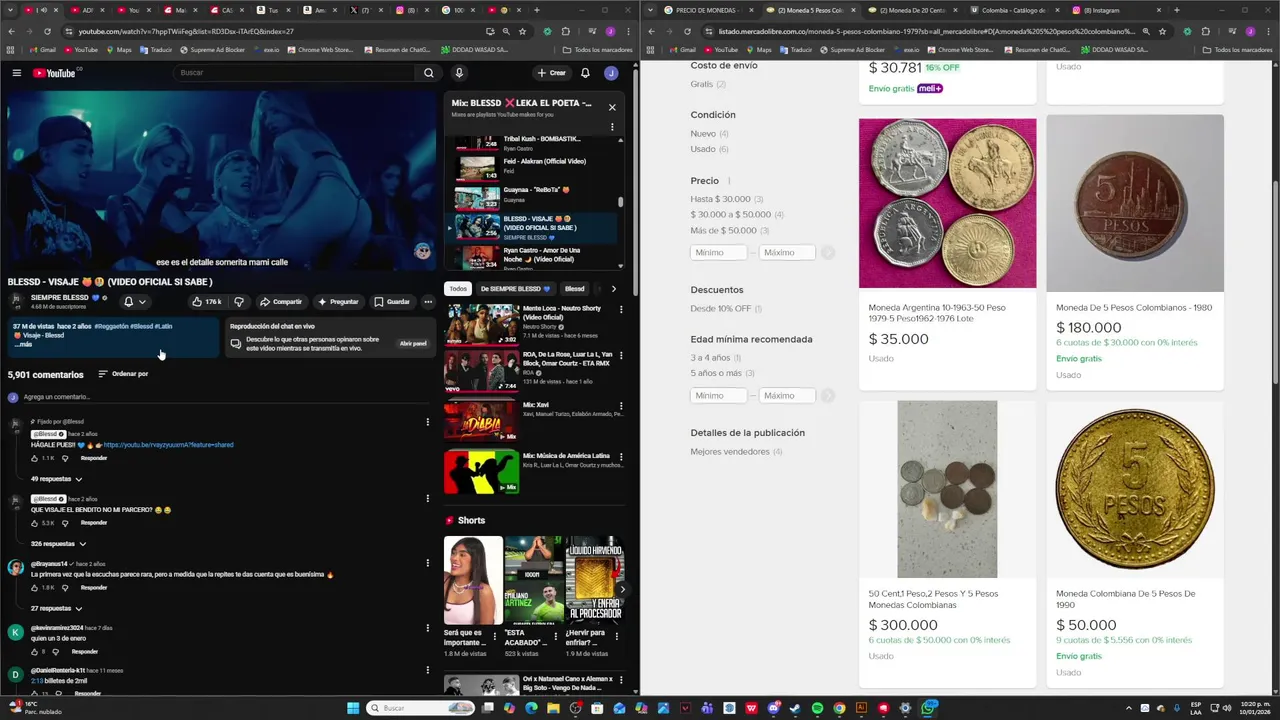The image size is (1280, 720).
Task: Click the Crear button in YouTube header
Action: [x=551, y=72]
